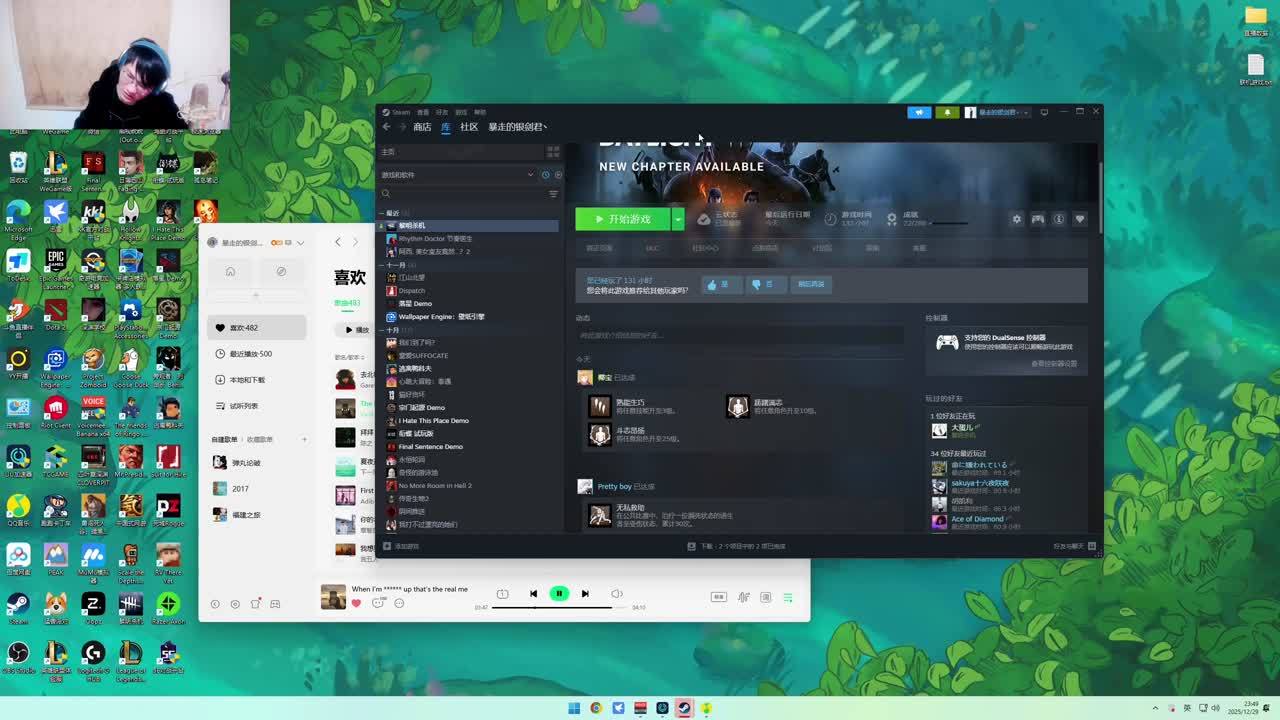This screenshot has height=720, width=1280.
Task: Open the 社区 tab in Steam
Action: 469,127
